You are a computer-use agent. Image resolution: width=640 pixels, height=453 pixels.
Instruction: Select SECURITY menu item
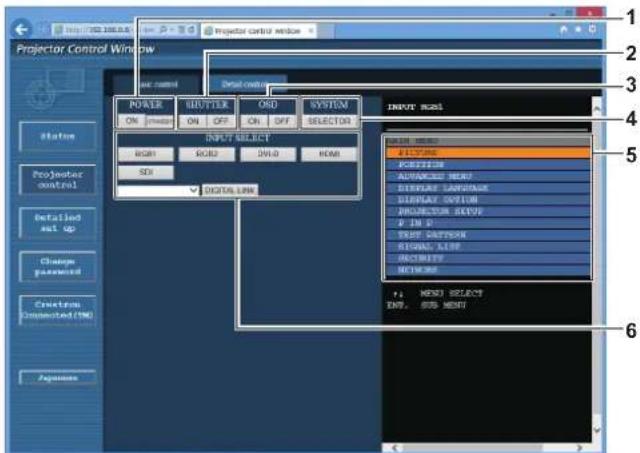[488, 258]
